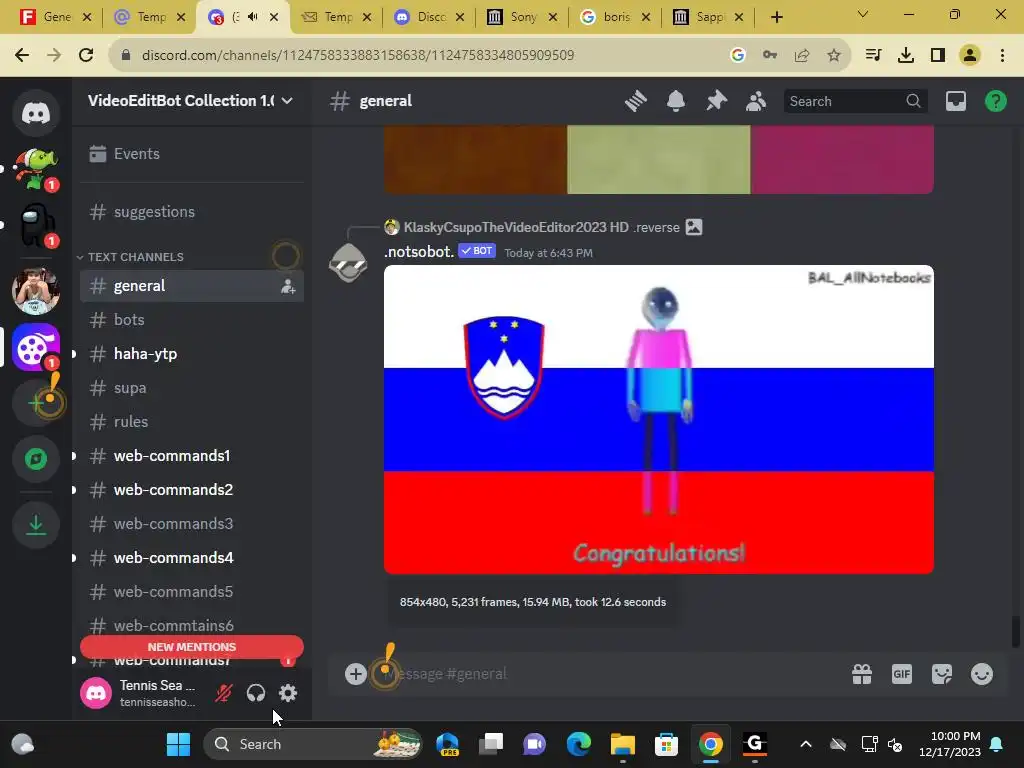Open the Among Us crewmate server icon
Image resolution: width=1024 pixels, height=768 pixels.
tap(36, 225)
